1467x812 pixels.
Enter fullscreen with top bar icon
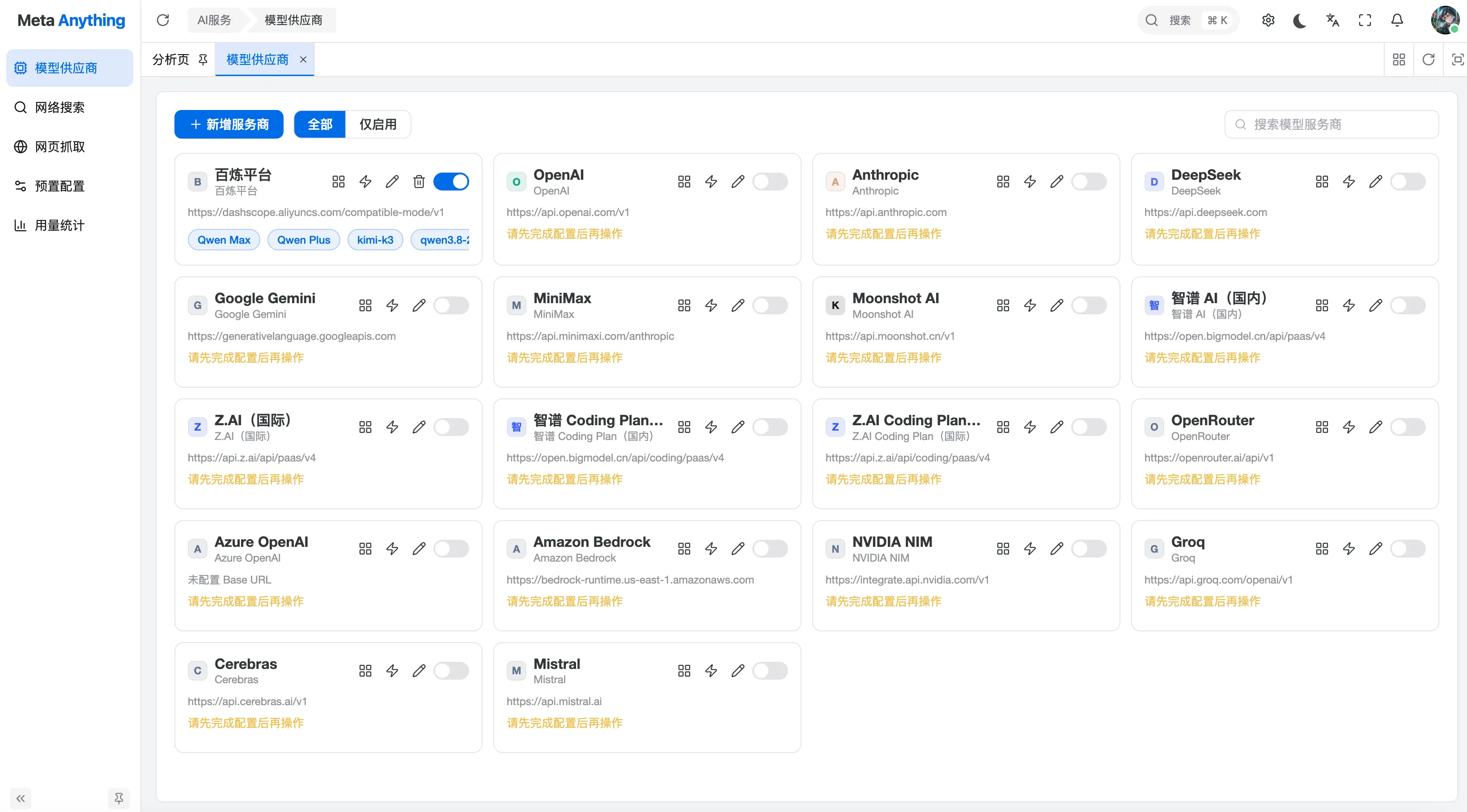coord(1365,20)
